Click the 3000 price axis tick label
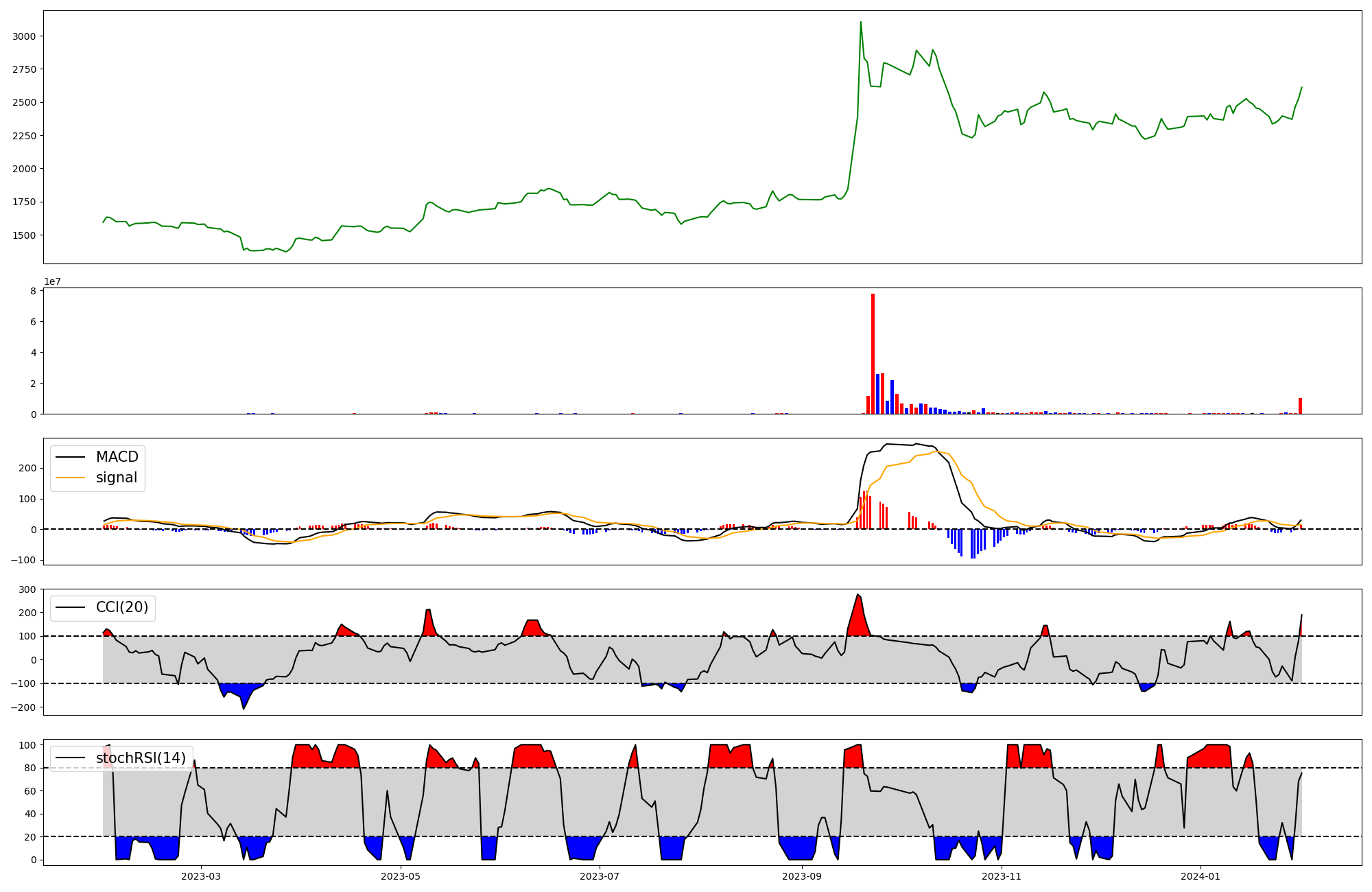 (25, 36)
